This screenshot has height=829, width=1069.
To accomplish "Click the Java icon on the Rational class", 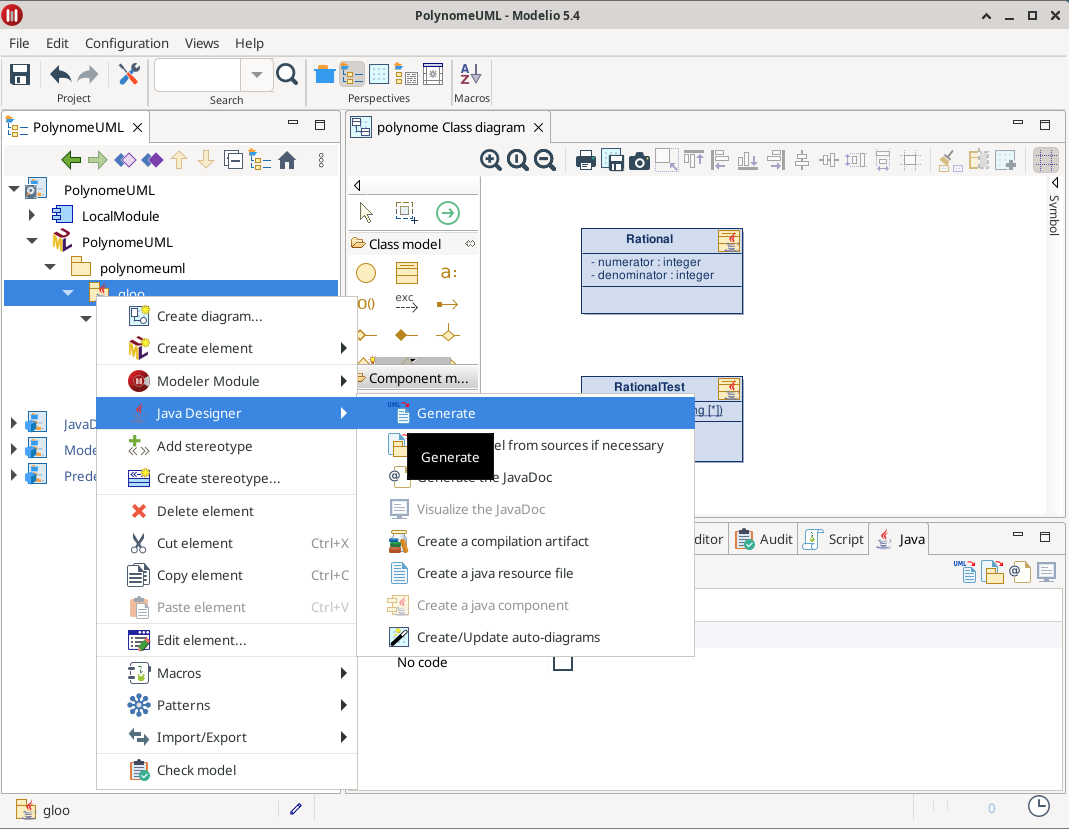I will tap(729, 241).
